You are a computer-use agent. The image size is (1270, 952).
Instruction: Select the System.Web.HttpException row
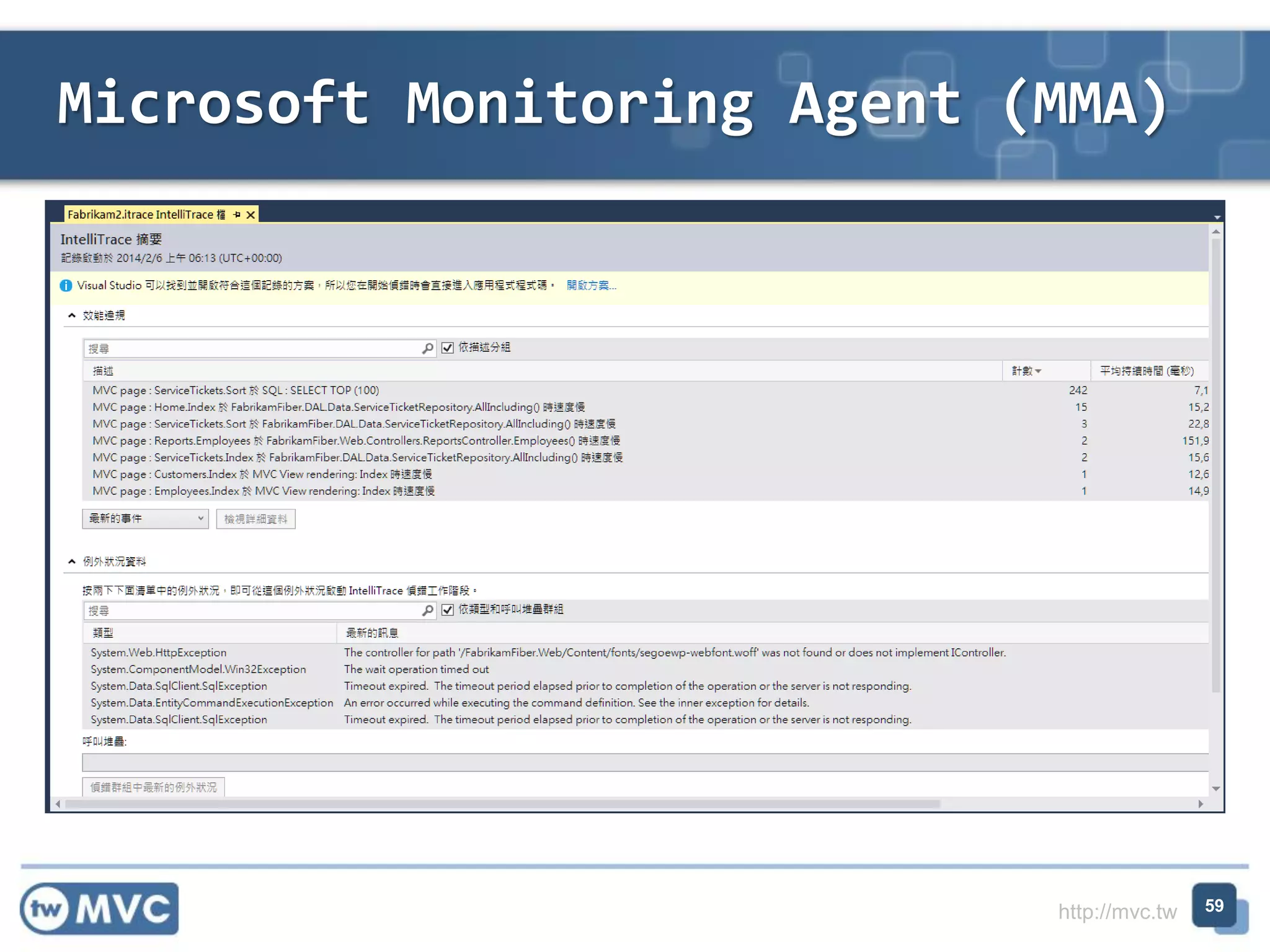click(646, 653)
